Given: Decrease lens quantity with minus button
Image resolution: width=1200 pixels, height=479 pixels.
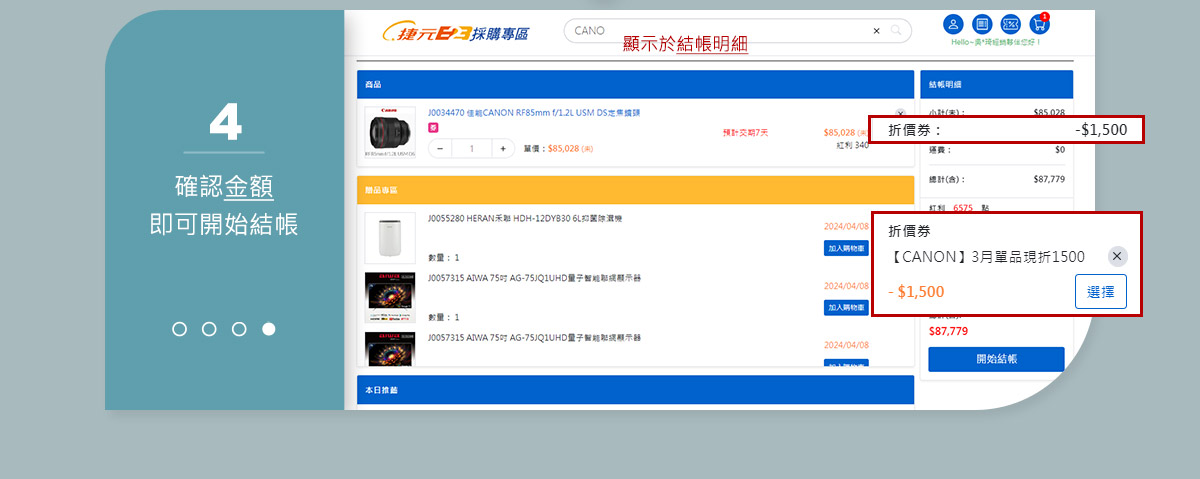Looking at the screenshot, I should pos(440,148).
